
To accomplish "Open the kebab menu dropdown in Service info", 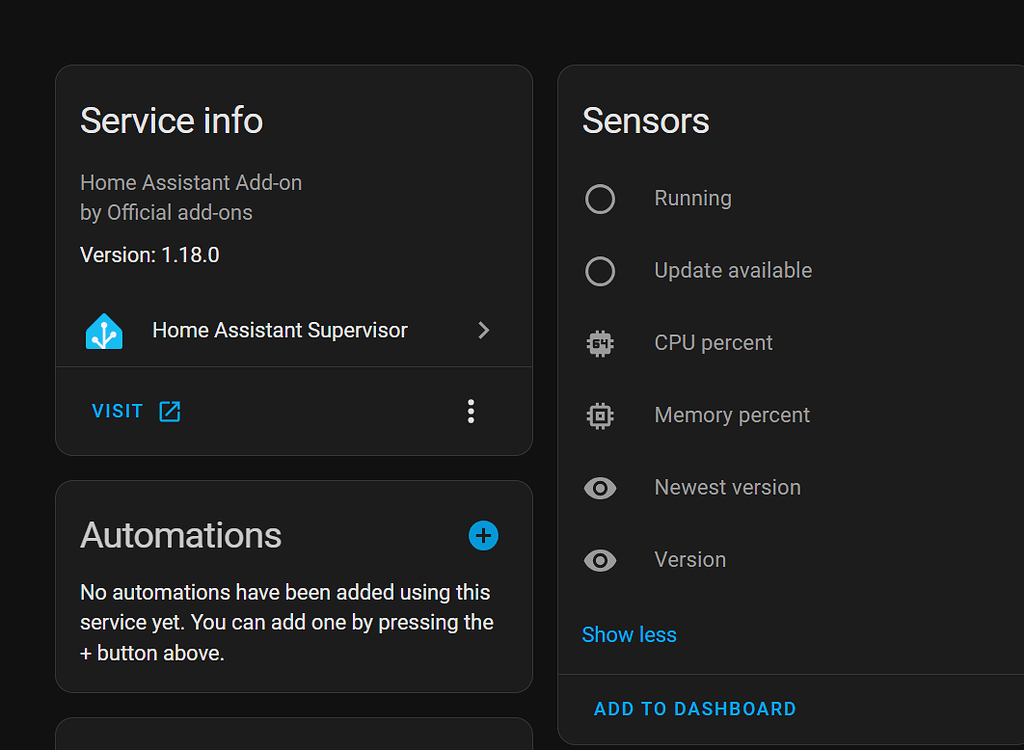I will pyautogui.click(x=471, y=410).
